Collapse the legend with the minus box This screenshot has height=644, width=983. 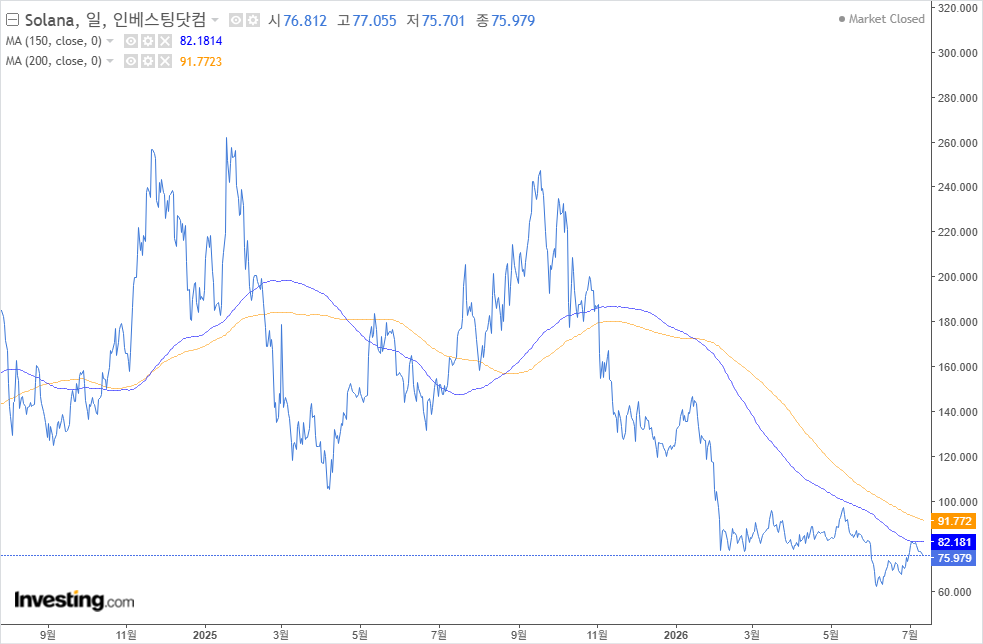click(x=12, y=20)
